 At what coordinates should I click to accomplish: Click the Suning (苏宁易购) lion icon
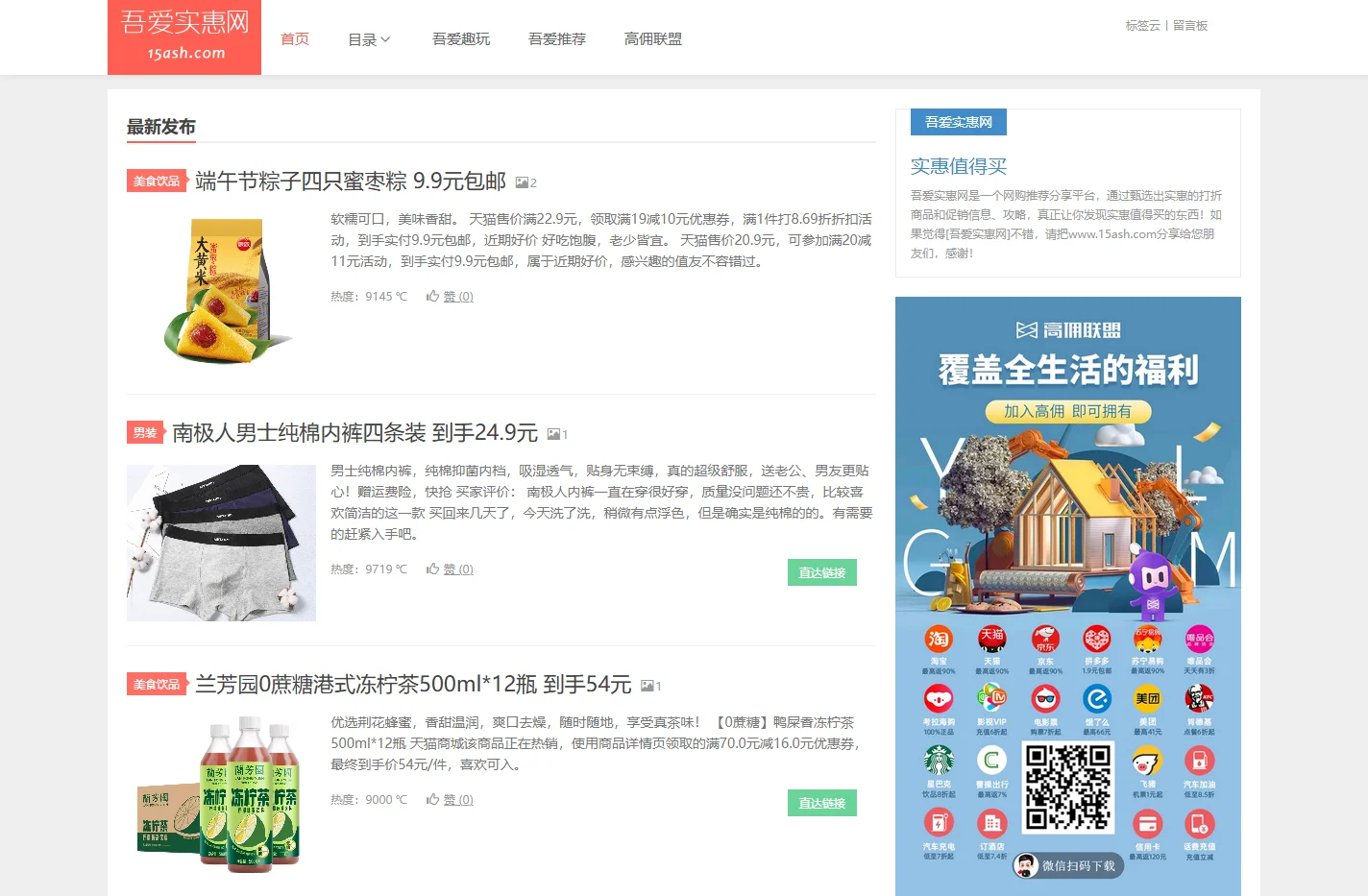1147,639
